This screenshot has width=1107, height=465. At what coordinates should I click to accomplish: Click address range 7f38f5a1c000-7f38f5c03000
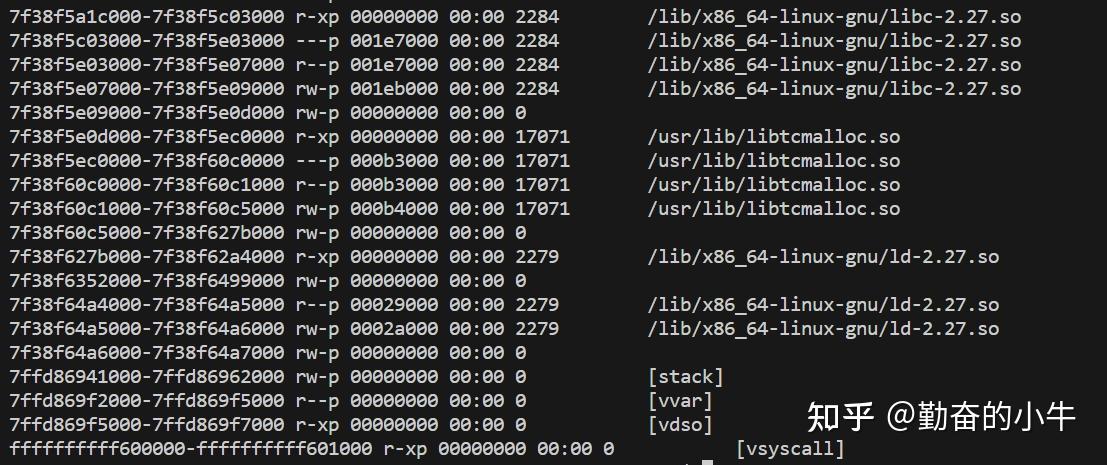(147, 17)
